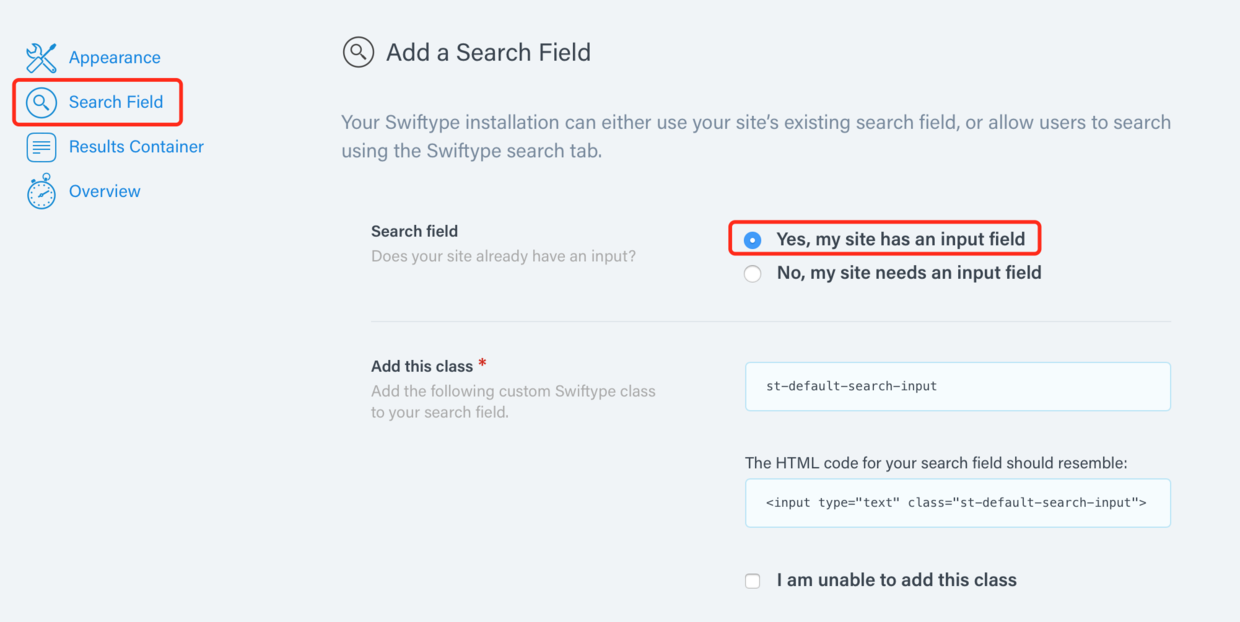The height and width of the screenshot is (622, 1240).
Task: Click the red asterisk next to "Add this class"
Action: click(x=483, y=364)
